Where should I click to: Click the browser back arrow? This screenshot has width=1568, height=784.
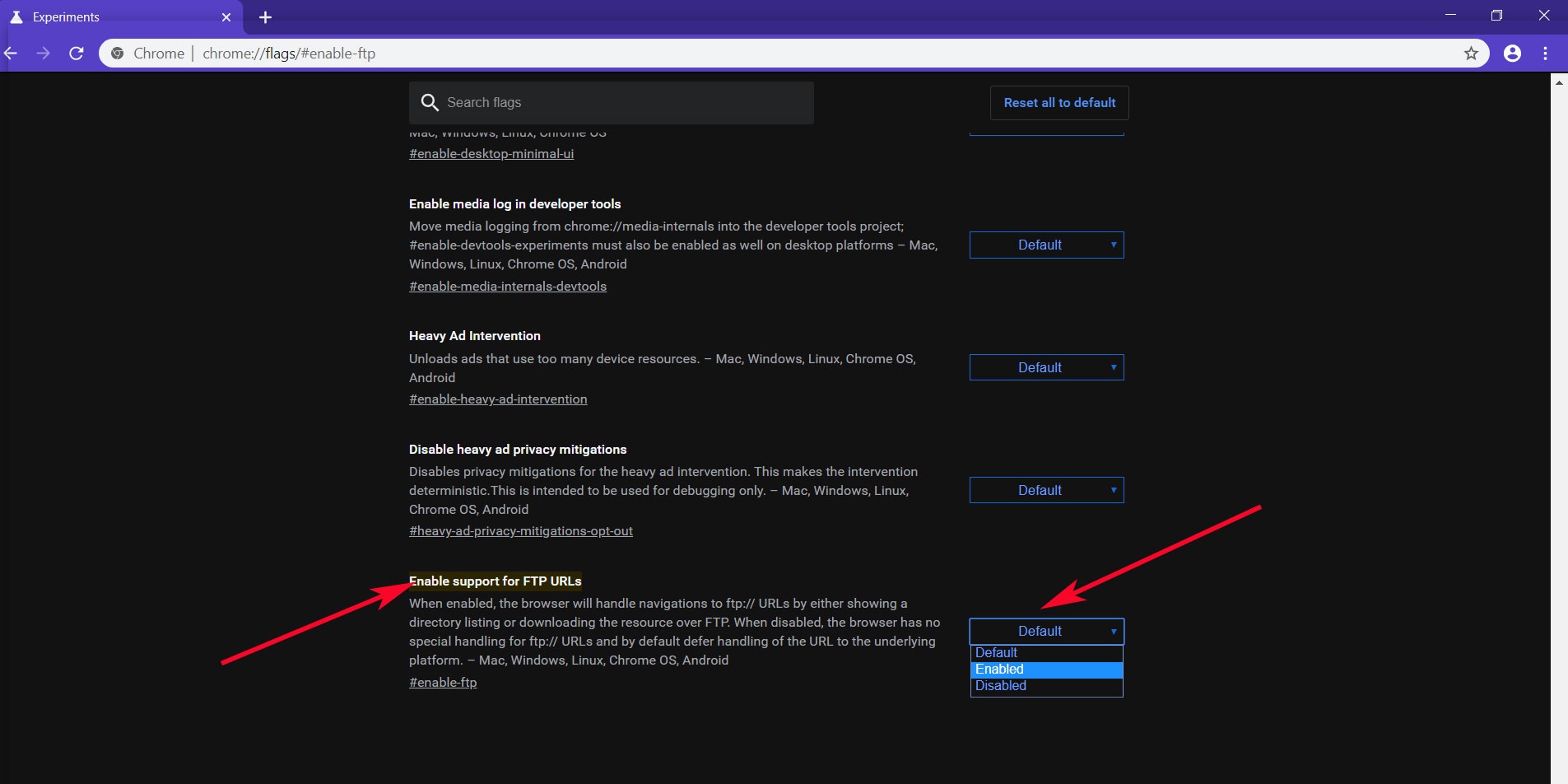tap(11, 54)
